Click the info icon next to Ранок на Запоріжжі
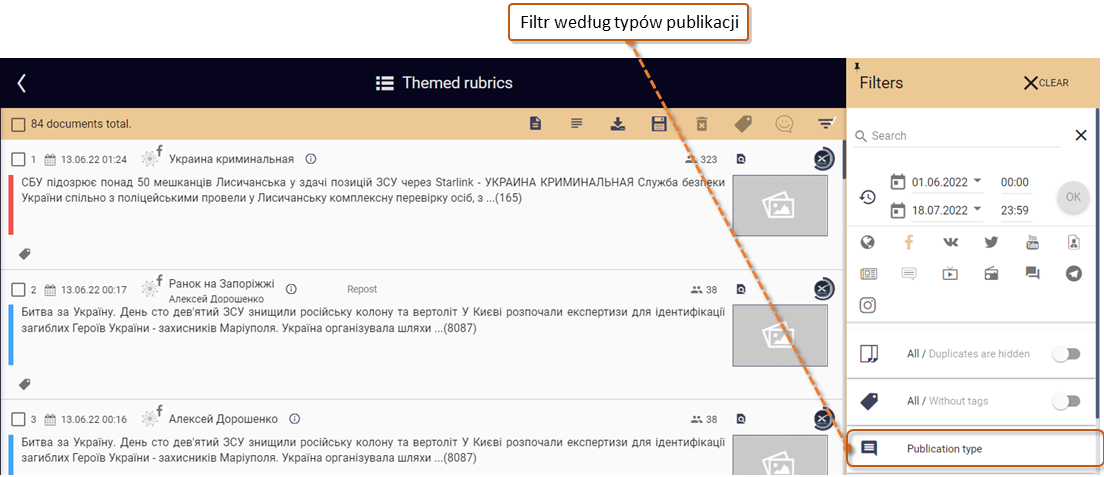The width and height of the screenshot is (1104, 477). [291, 289]
